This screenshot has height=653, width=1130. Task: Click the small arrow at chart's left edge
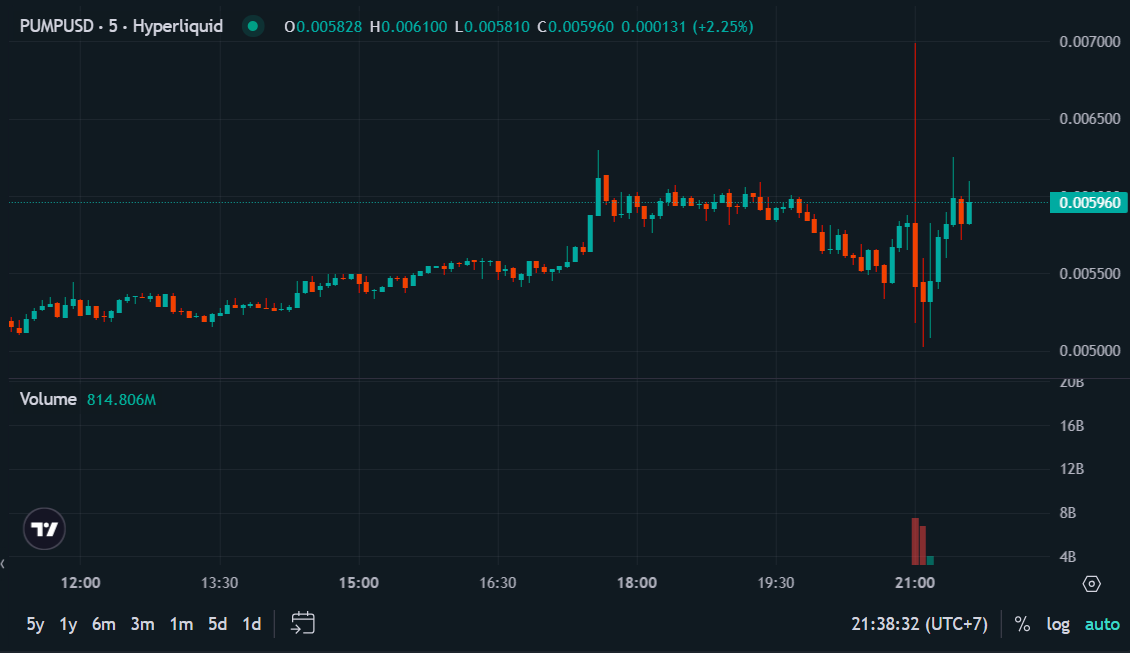tap(3, 564)
